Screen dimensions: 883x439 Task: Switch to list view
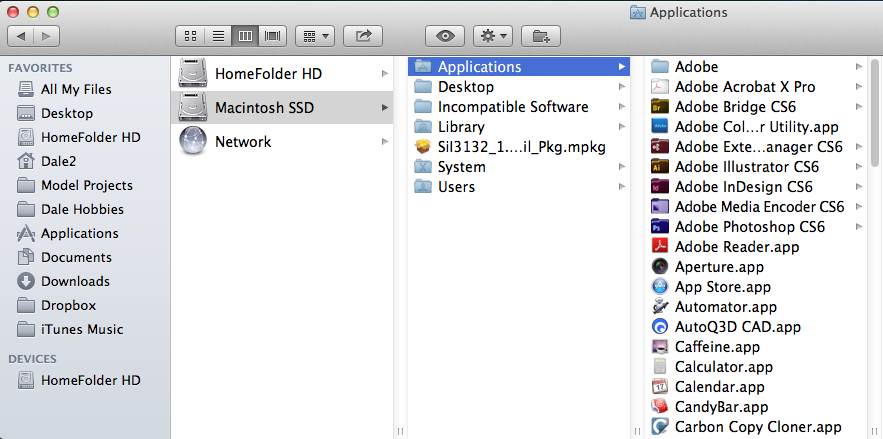coord(218,37)
